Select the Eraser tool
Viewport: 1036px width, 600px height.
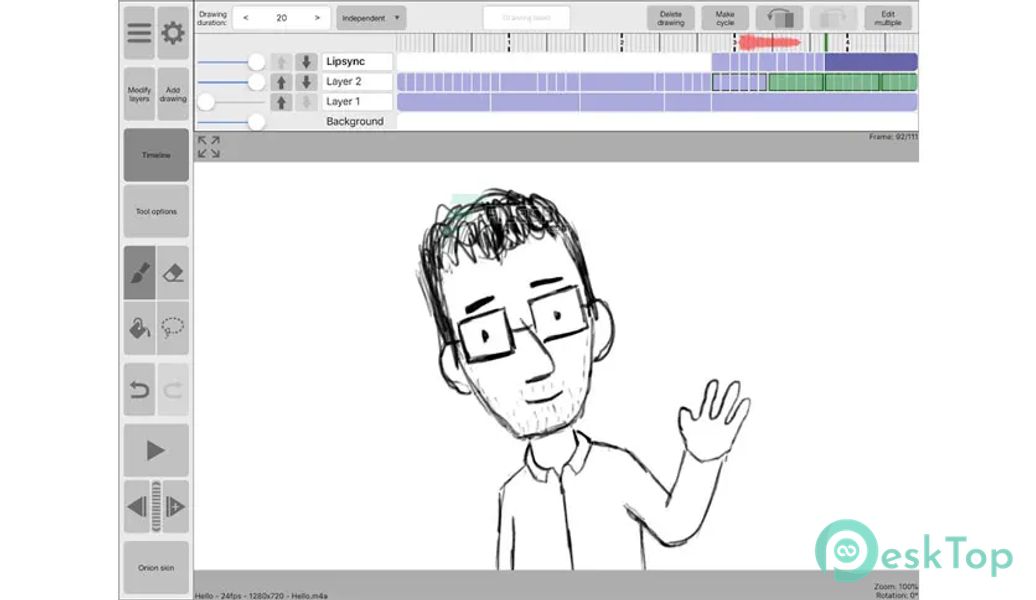click(x=173, y=273)
